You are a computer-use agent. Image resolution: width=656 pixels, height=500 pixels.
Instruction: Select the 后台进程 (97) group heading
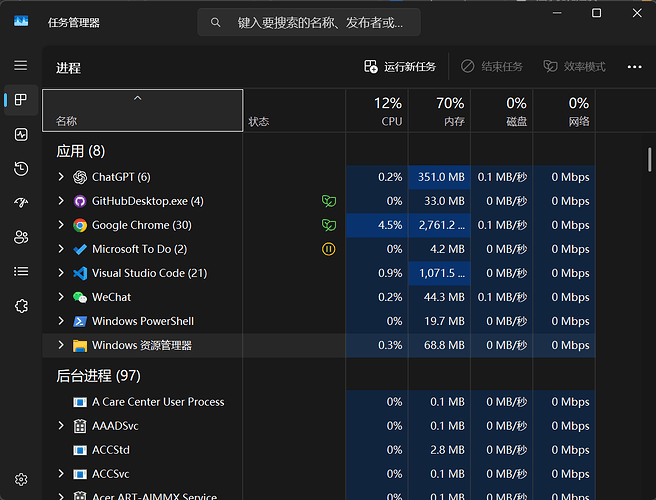[x=98, y=376]
